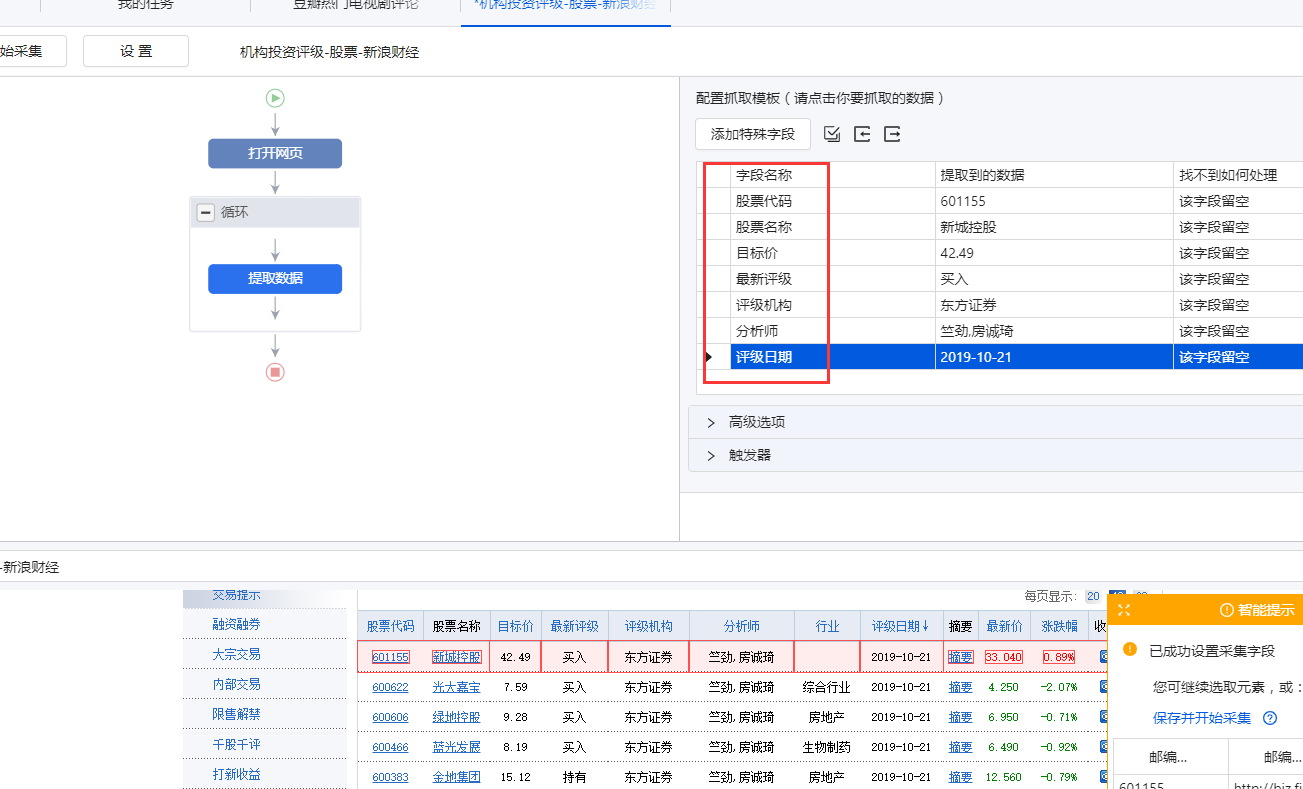Open 限售解禁 in the web page sidebar
Viewport: 1303px width, 789px height.
[236, 714]
